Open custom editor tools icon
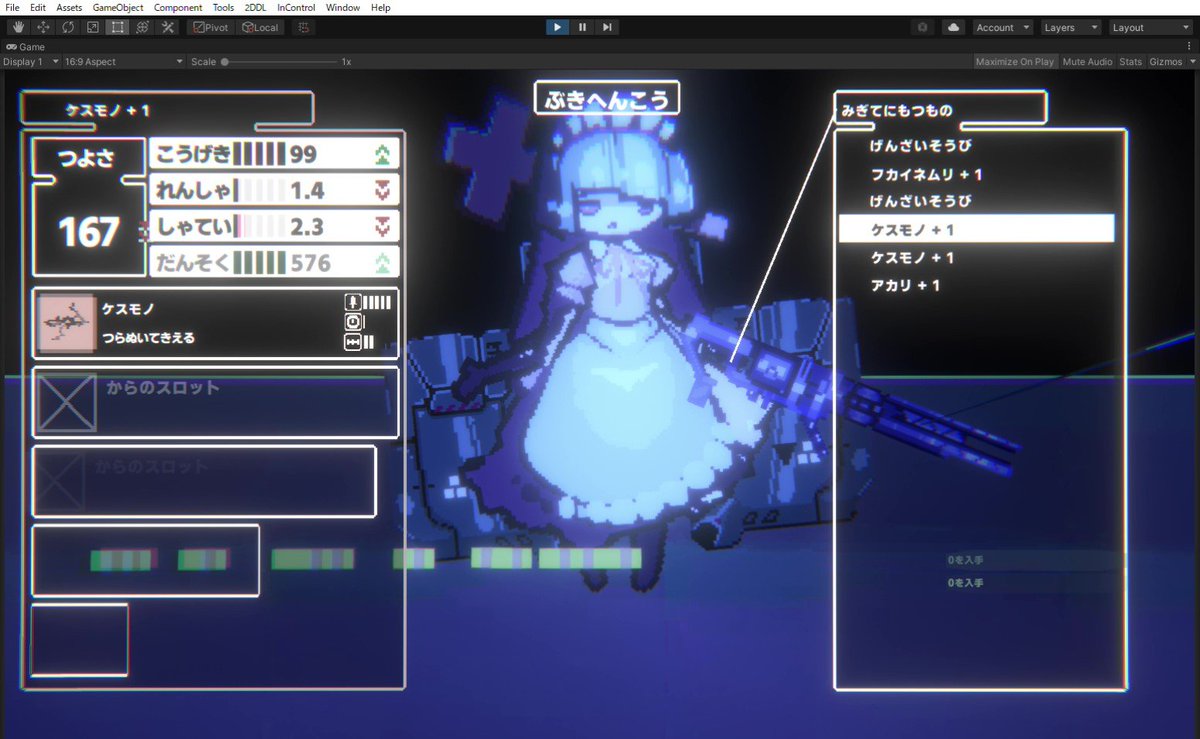The width and height of the screenshot is (1200, 739). point(168,27)
